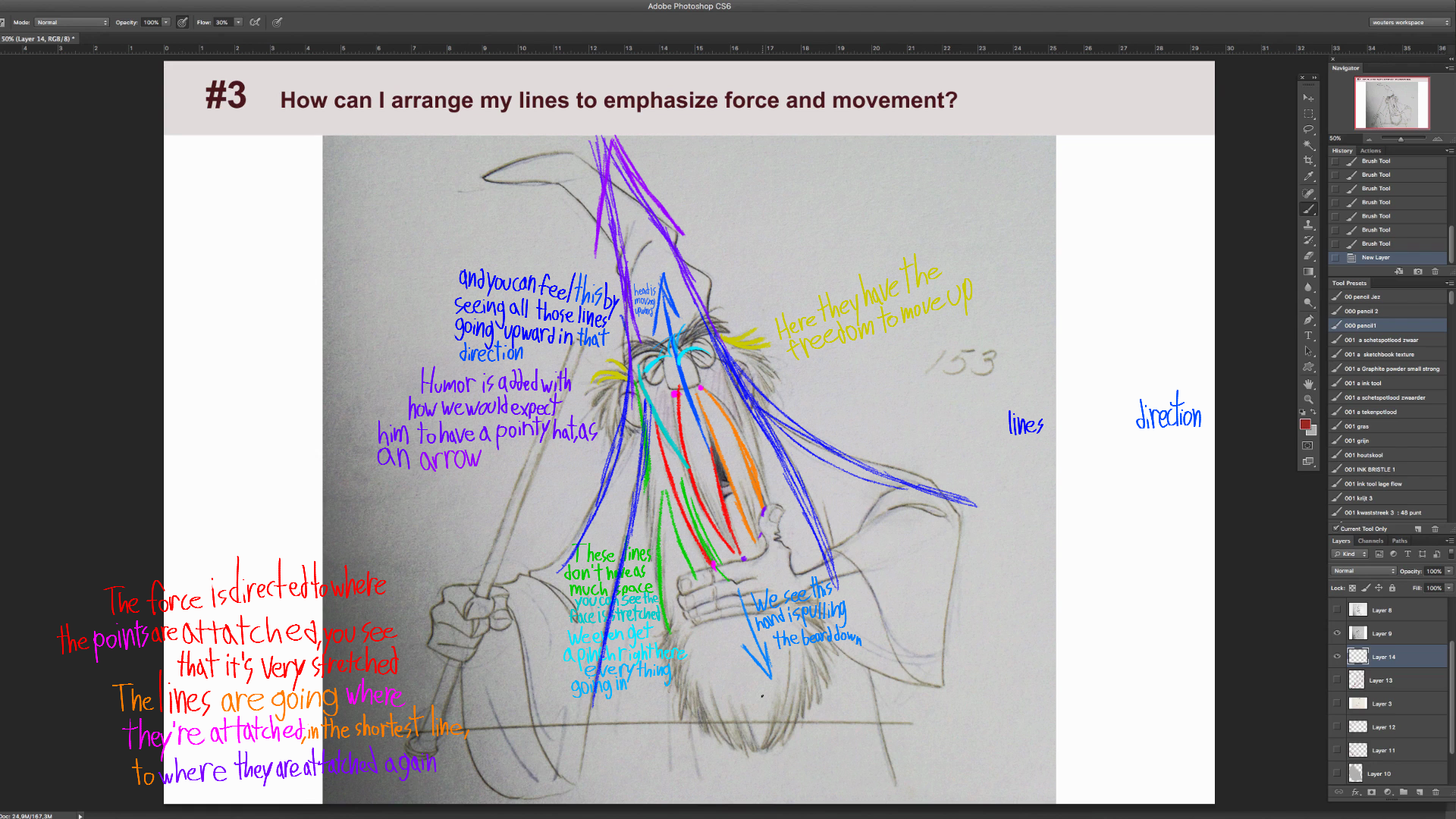The image size is (1456, 819).
Task: Select the Move tool
Action: (1308, 98)
